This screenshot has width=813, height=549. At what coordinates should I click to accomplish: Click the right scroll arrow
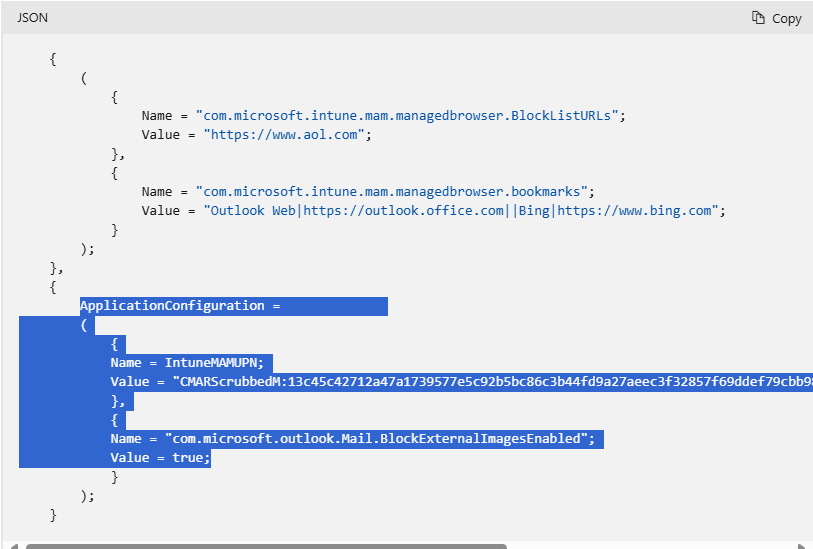coord(802,546)
